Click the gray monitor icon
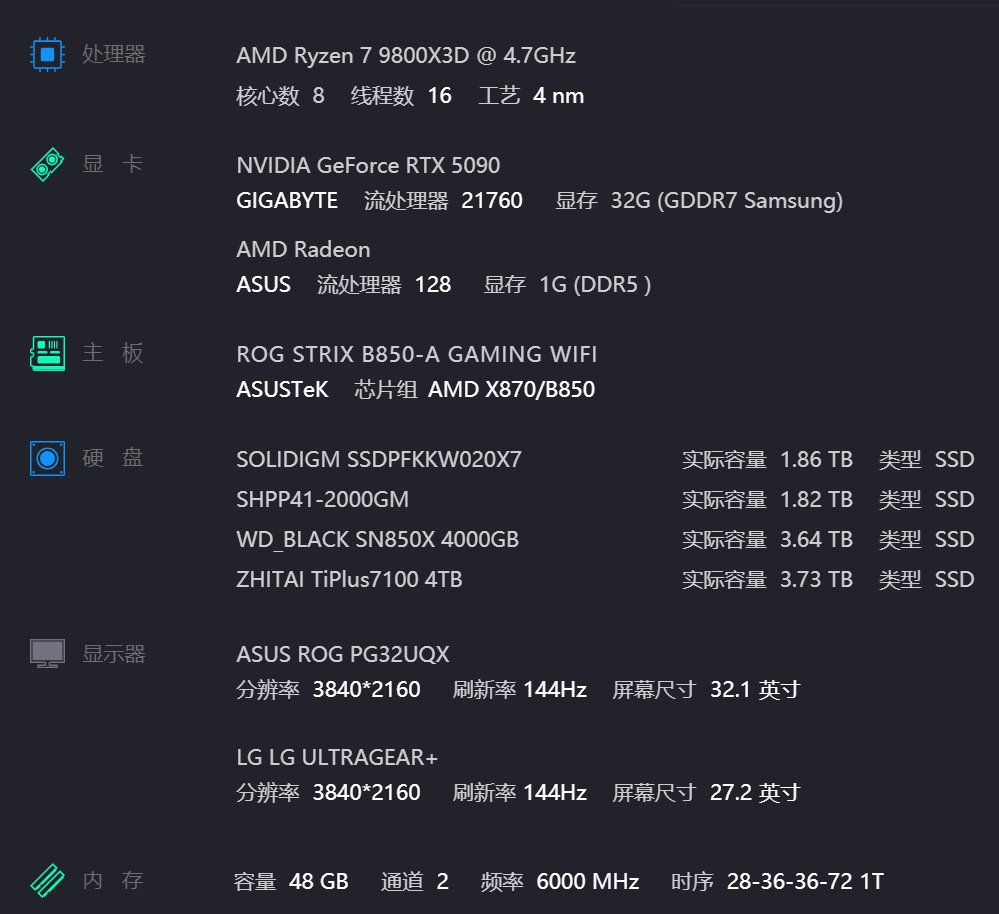 pos(47,653)
